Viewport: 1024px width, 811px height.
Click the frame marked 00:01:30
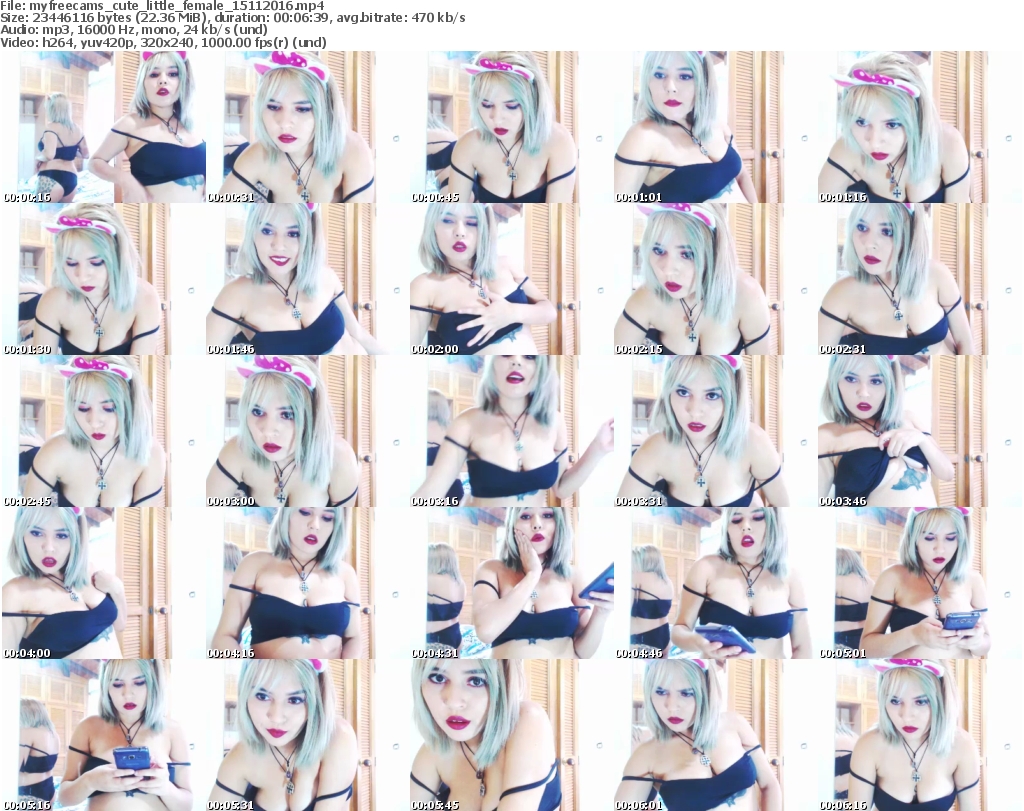[x=103, y=279]
